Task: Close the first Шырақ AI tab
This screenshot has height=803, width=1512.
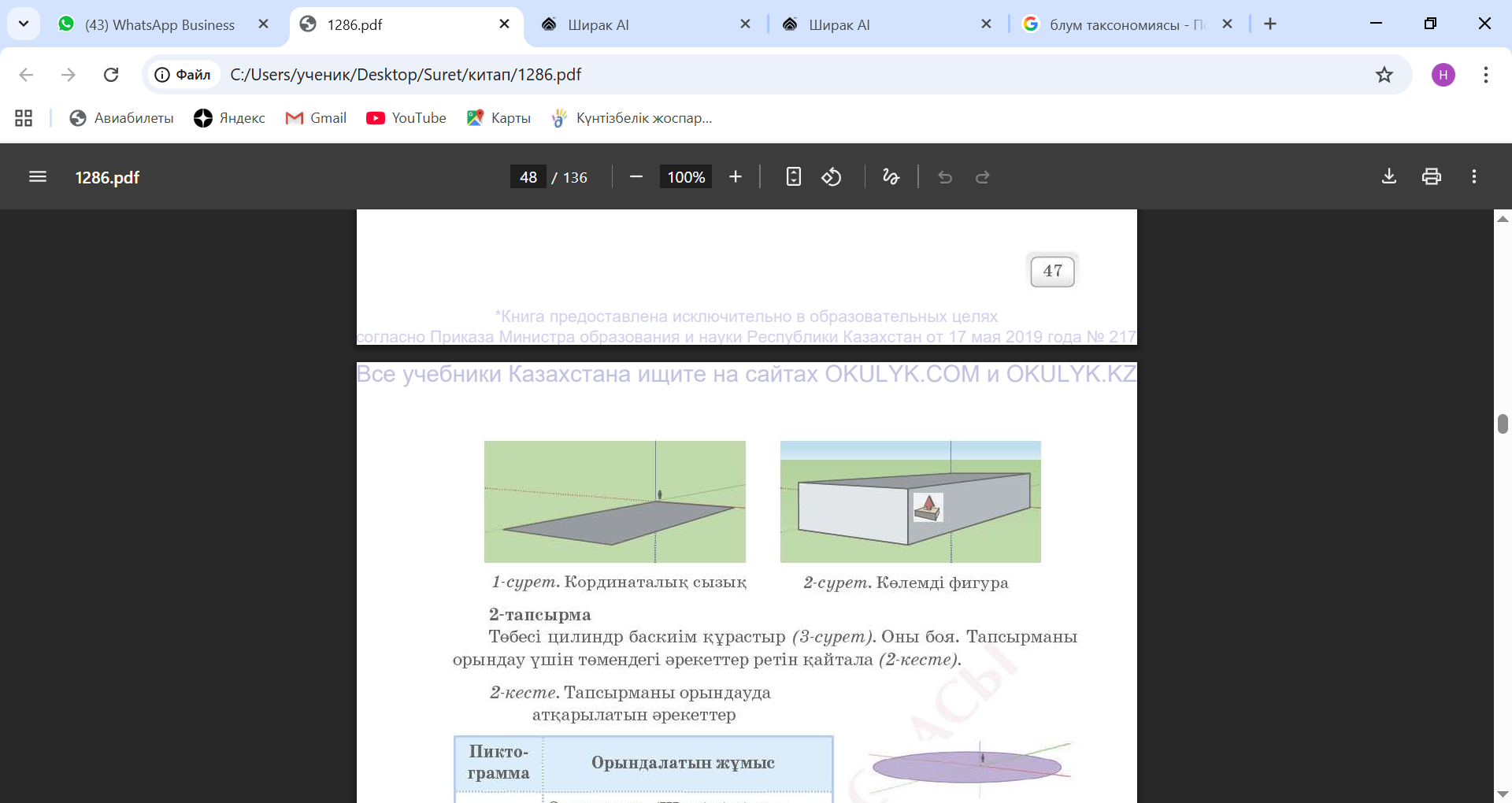Action: tap(746, 24)
